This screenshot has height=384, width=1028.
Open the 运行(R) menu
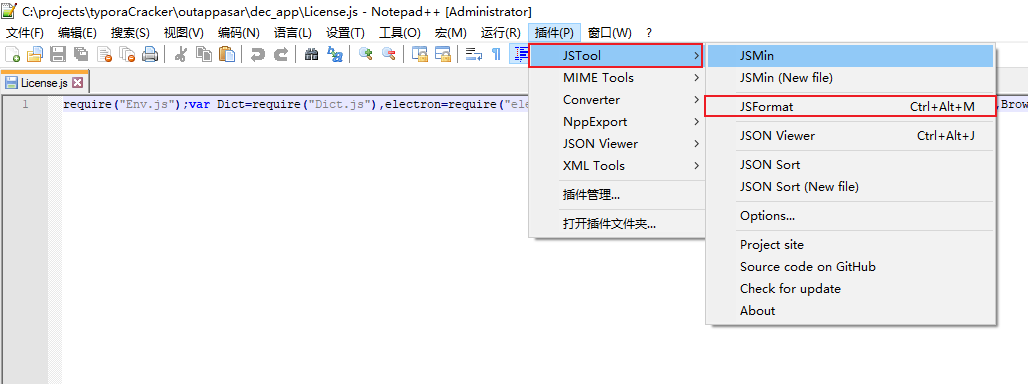pos(501,33)
